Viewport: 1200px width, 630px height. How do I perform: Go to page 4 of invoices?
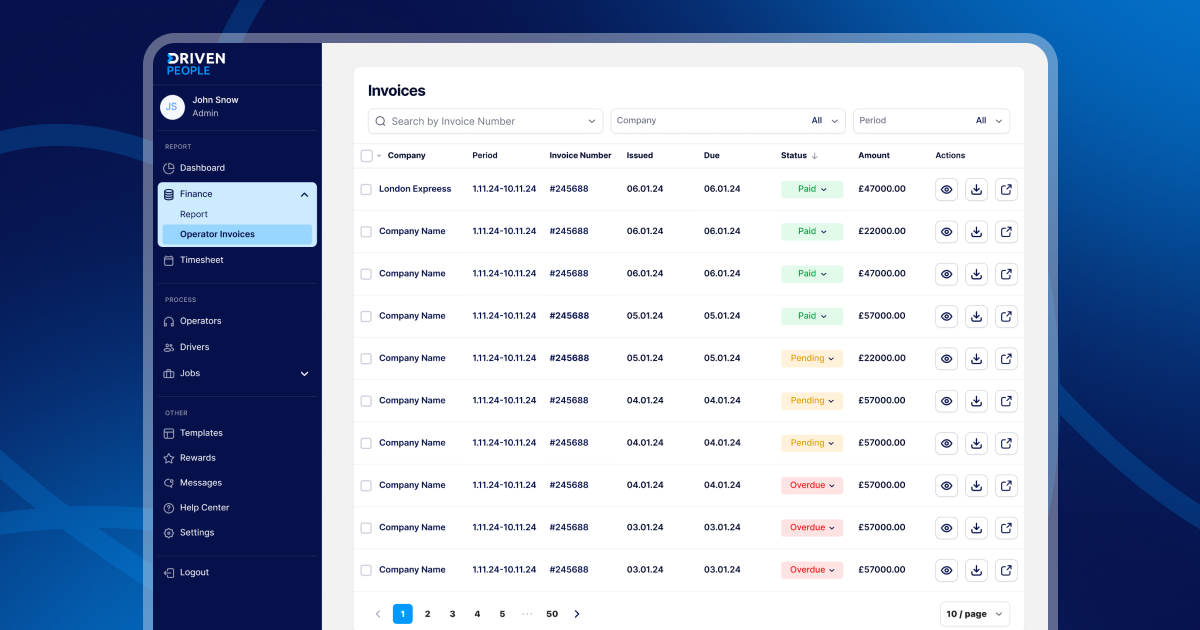point(477,614)
